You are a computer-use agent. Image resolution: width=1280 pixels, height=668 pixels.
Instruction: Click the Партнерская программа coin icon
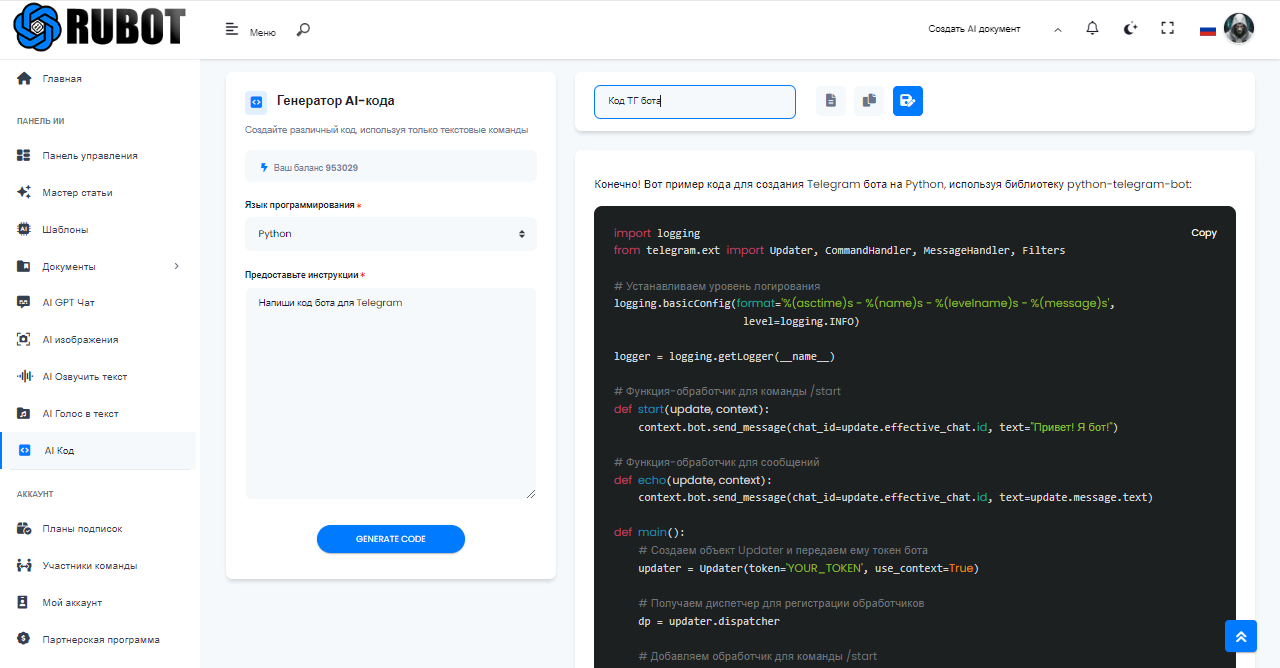[24, 639]
